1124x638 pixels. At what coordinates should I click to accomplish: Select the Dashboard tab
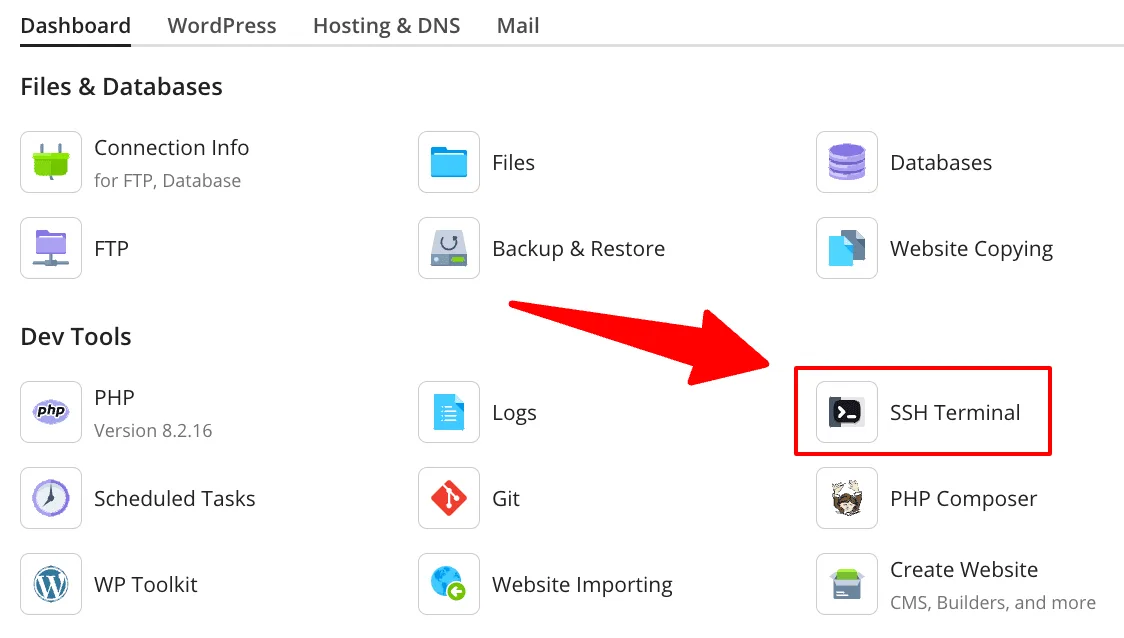pos(75,26)
